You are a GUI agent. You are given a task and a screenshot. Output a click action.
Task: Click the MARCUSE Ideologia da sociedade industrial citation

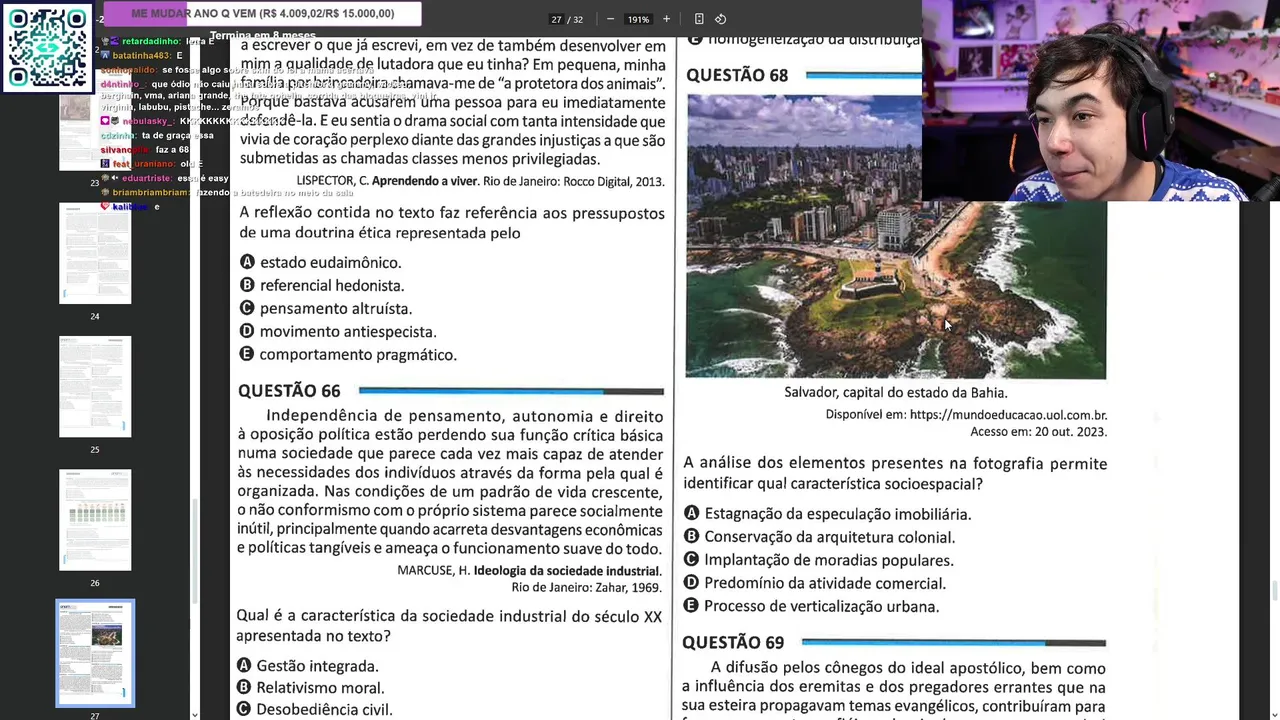click(x=529, y=578)
